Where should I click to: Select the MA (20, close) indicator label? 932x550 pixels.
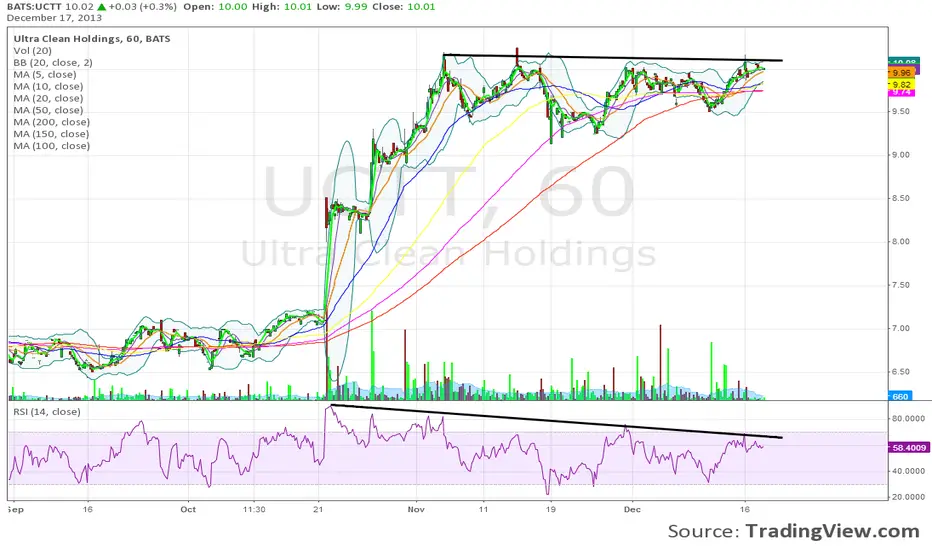[48, 98]
